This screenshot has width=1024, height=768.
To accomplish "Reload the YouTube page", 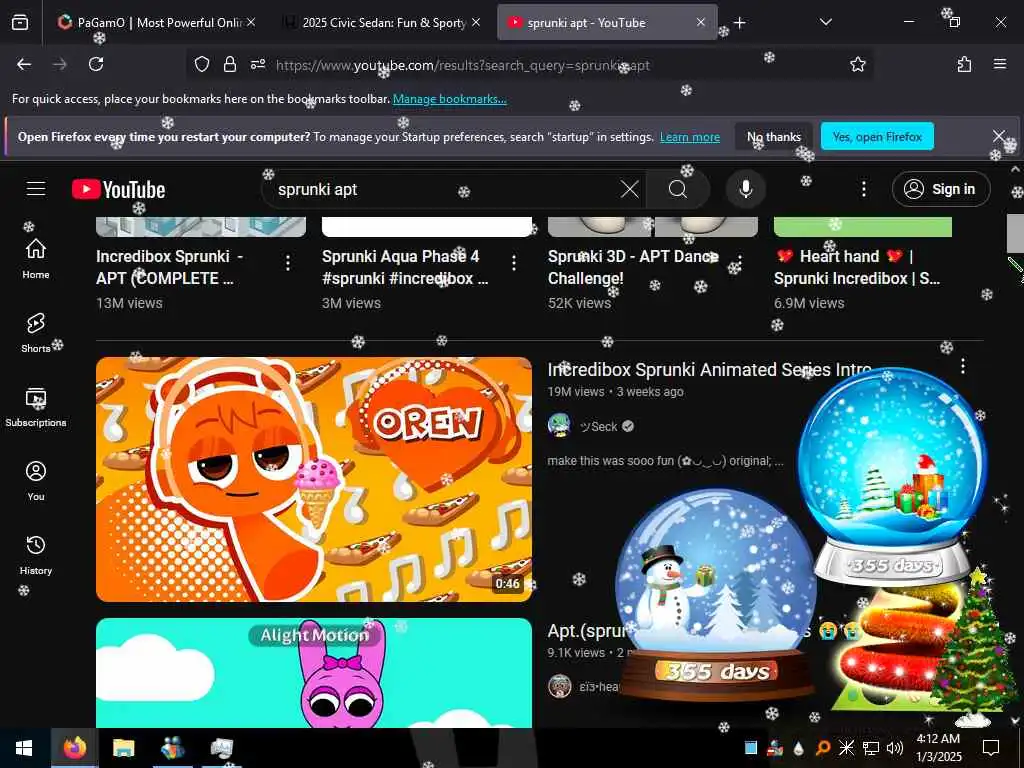I will pyautogui.click(x=96, y=64).
